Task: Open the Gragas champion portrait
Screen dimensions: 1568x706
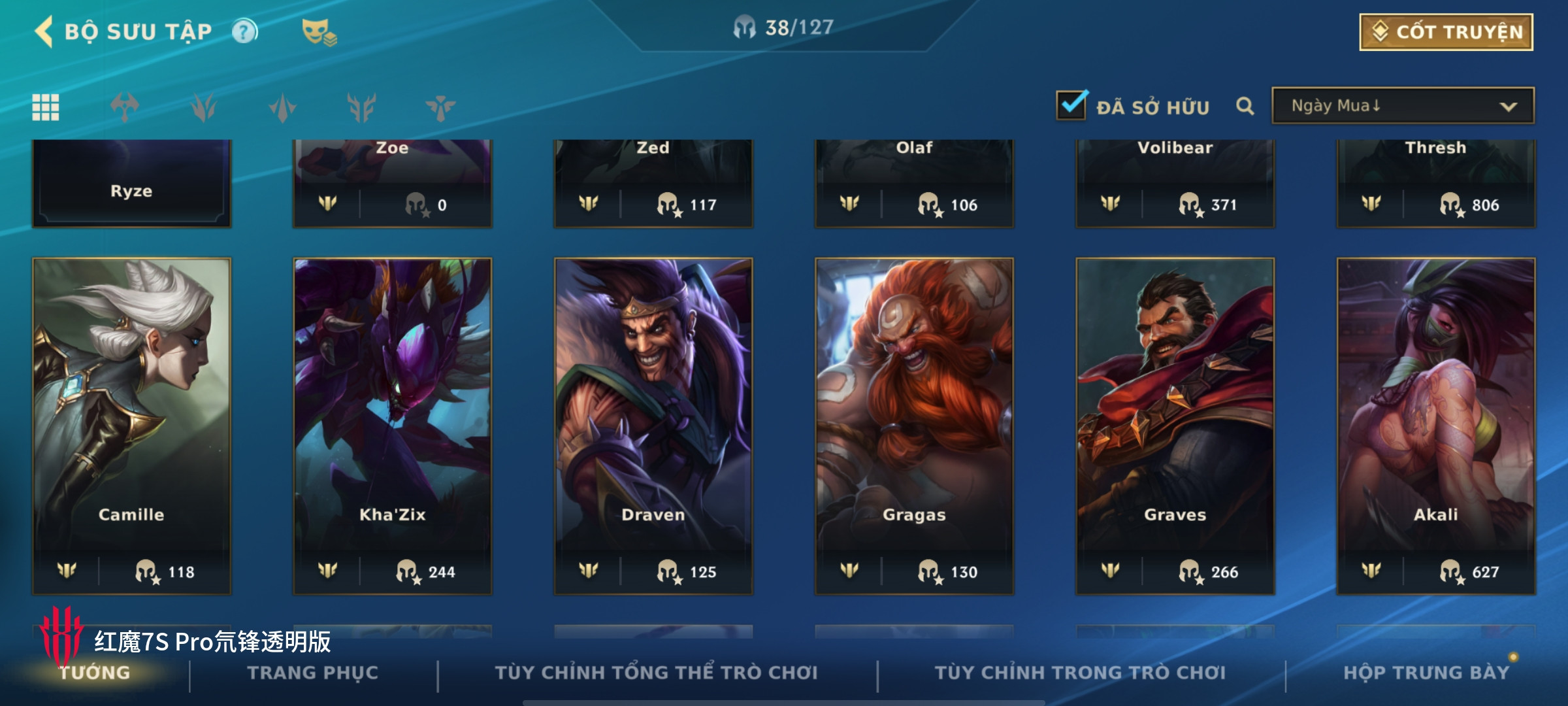Action: point(914,426)
